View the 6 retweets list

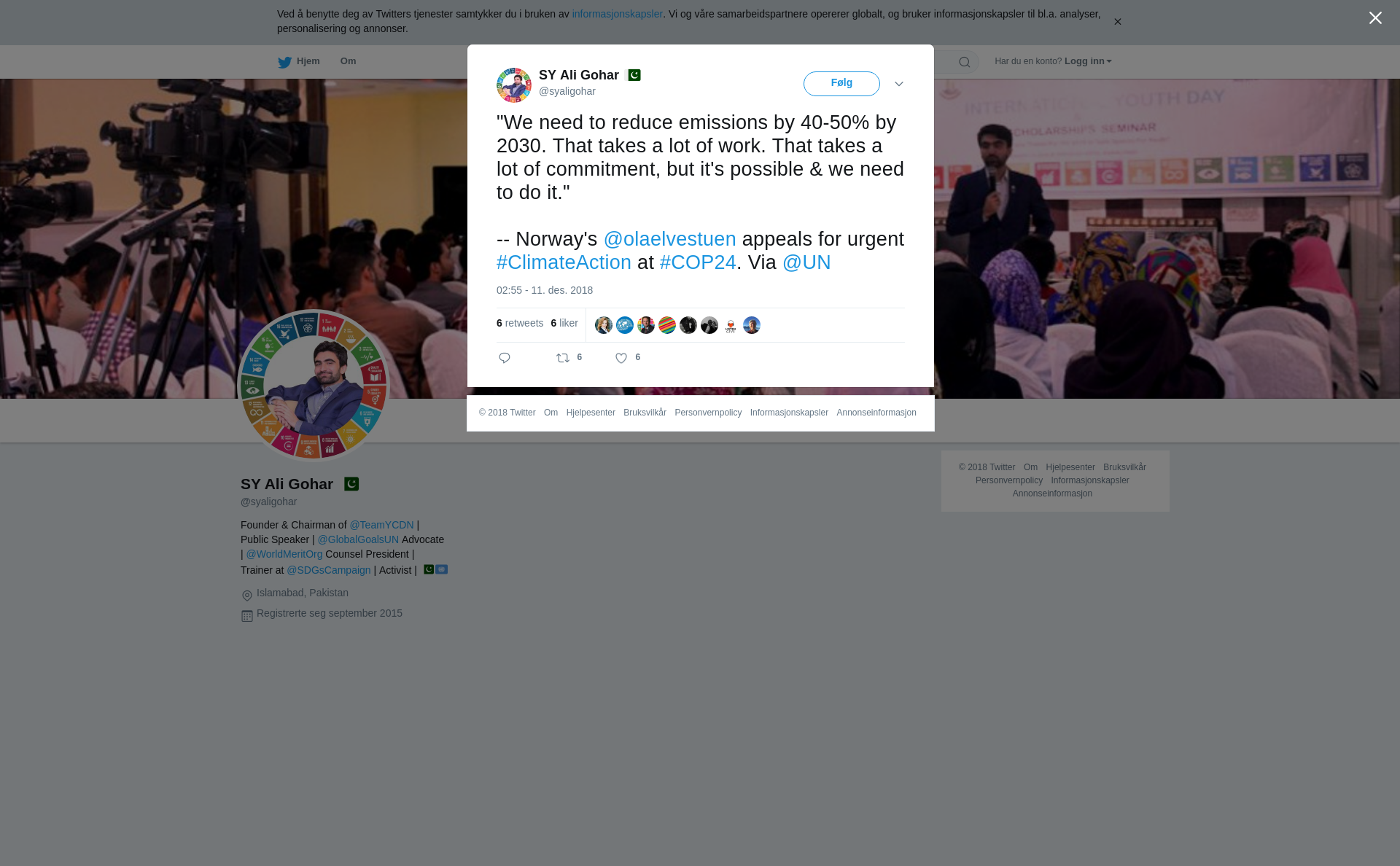tap(520, 323)
